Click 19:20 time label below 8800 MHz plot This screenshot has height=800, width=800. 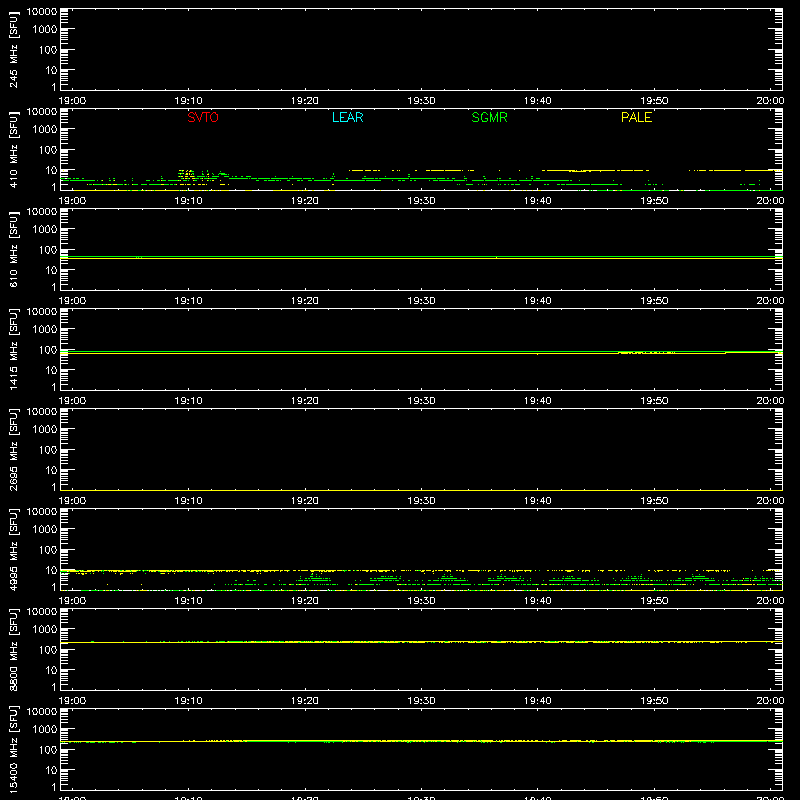[305, 701]
